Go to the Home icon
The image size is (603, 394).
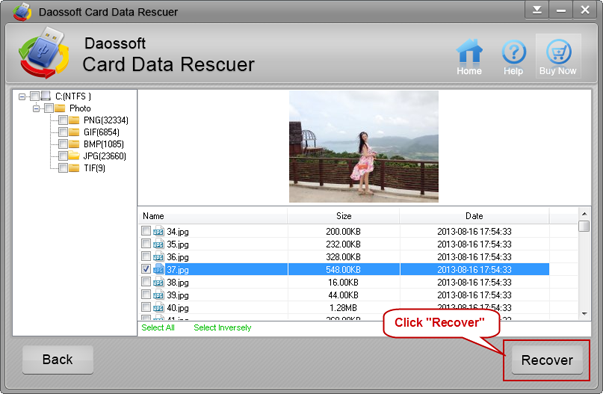(469, 52)
